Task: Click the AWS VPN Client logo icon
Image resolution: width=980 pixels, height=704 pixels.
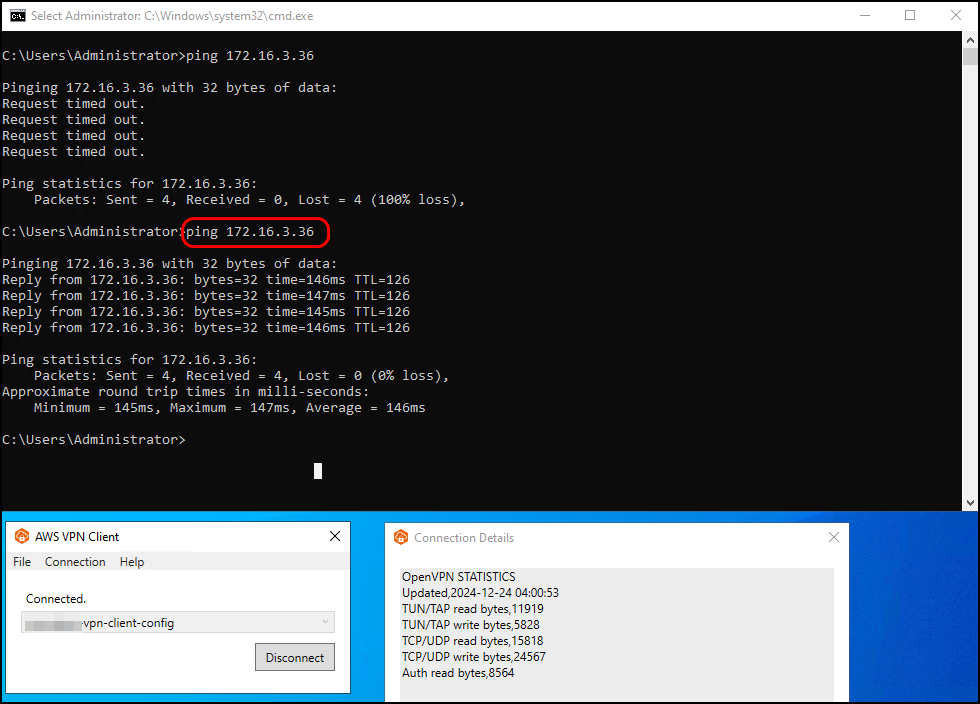Action: click(x=22, y=536)
